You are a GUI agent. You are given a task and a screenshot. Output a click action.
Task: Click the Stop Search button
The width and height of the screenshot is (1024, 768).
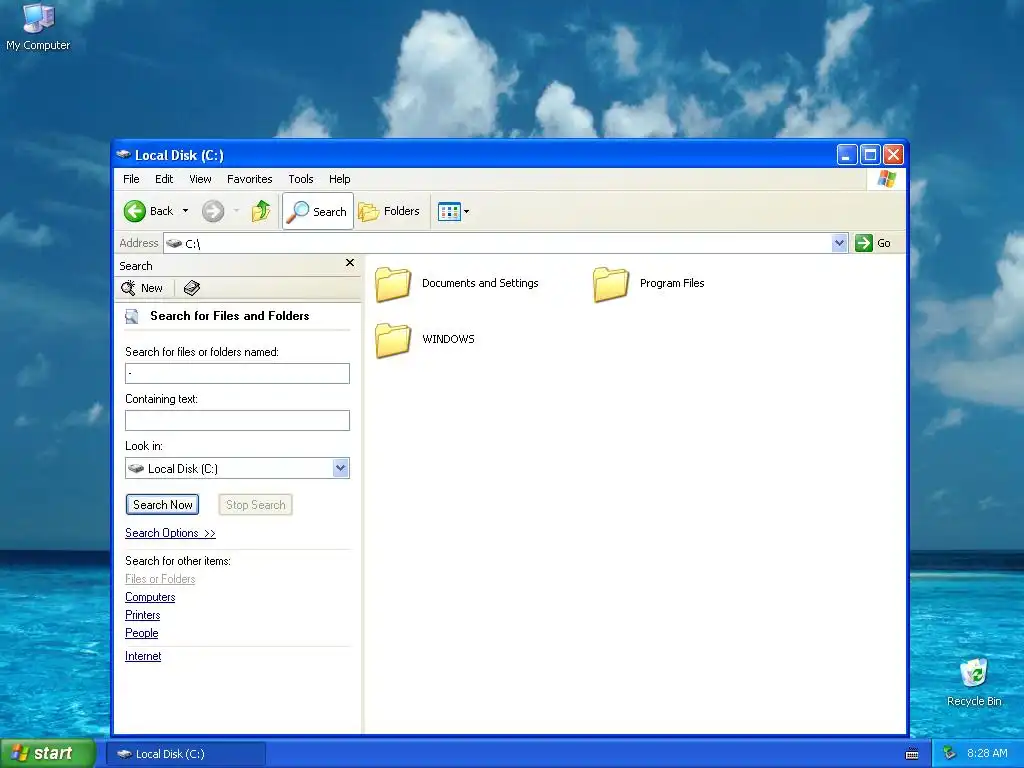click(255, 505)
